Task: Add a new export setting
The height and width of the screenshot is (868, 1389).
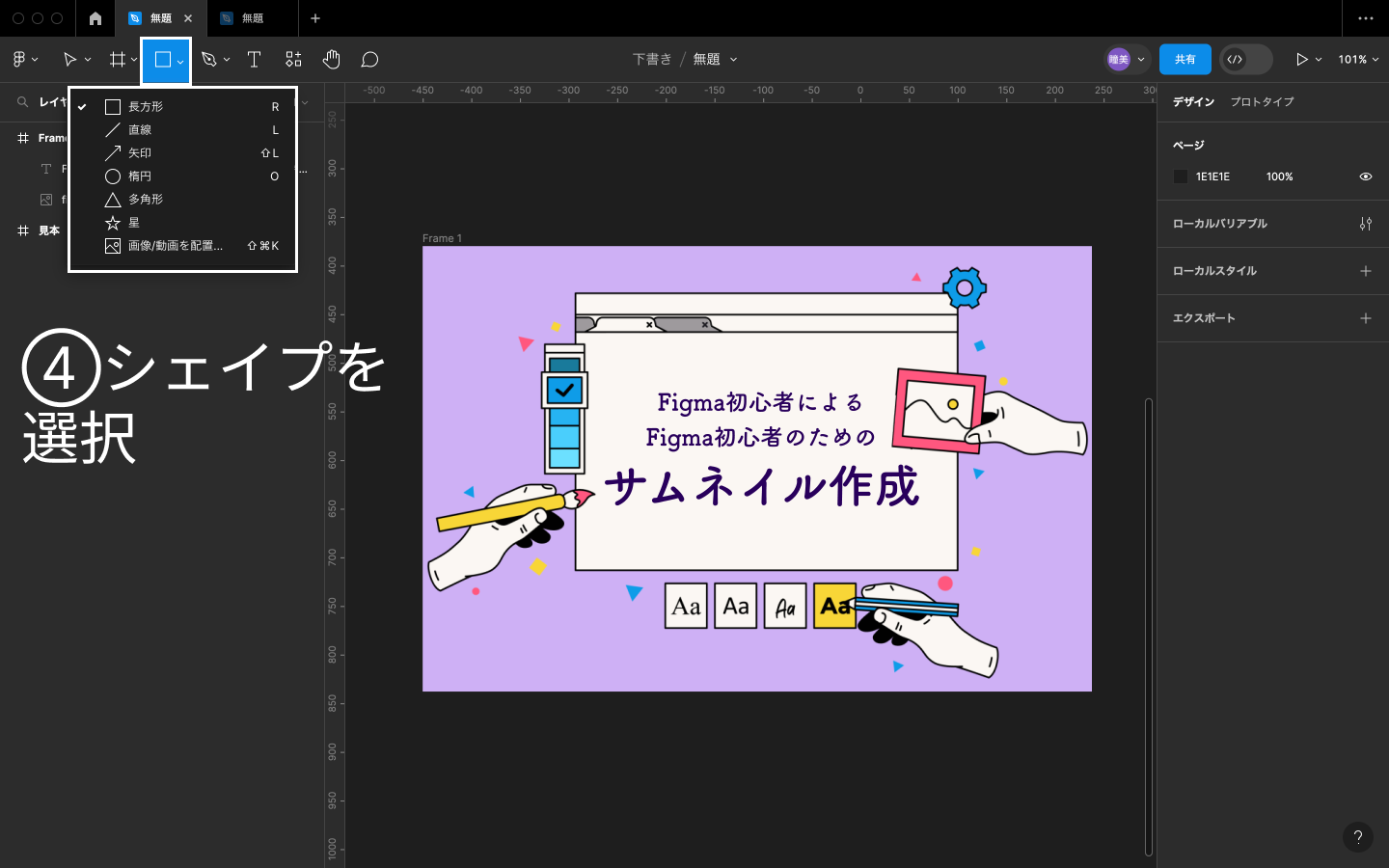Action: pos(1365,318)
